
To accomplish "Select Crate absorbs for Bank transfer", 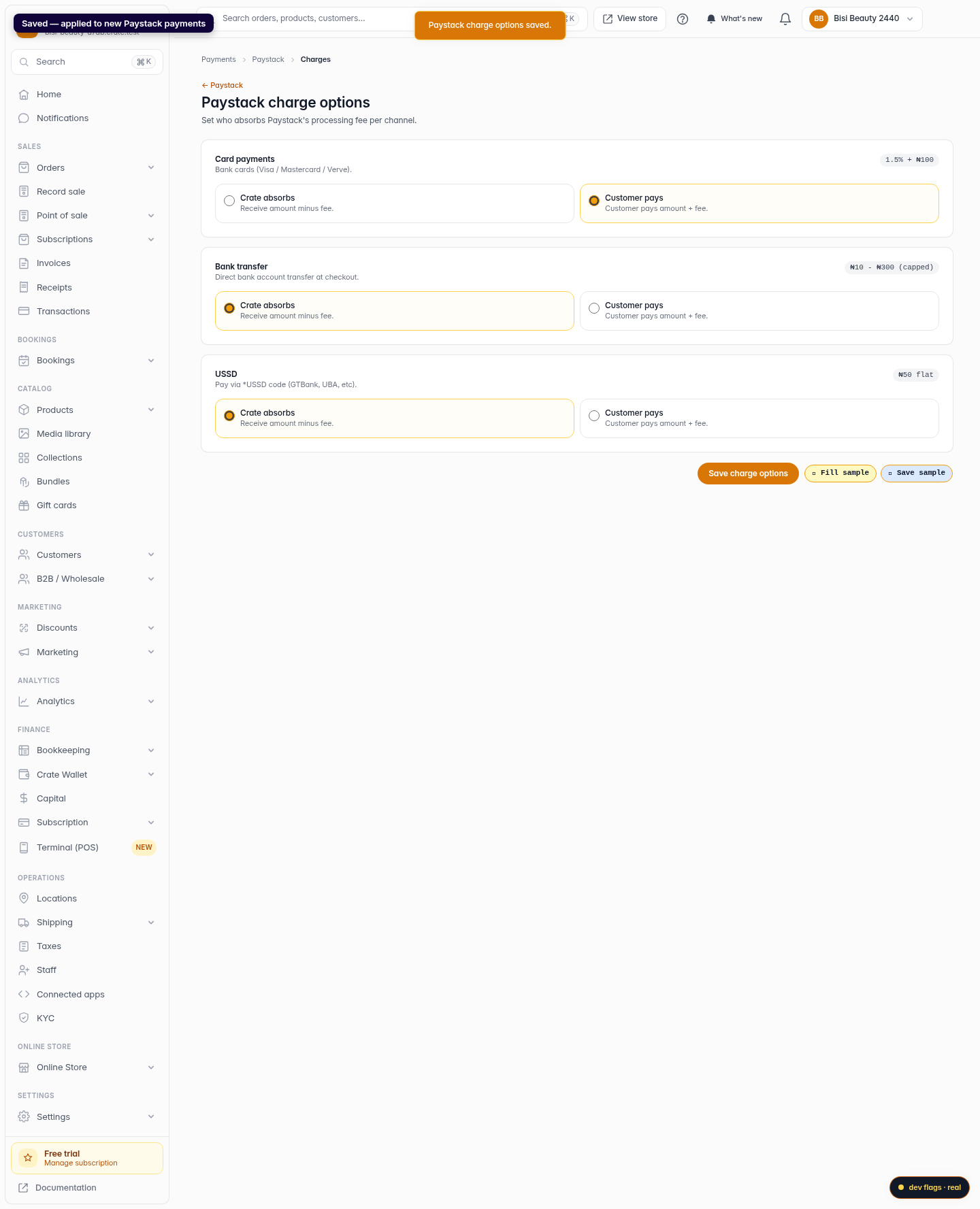I will (395, 311).
